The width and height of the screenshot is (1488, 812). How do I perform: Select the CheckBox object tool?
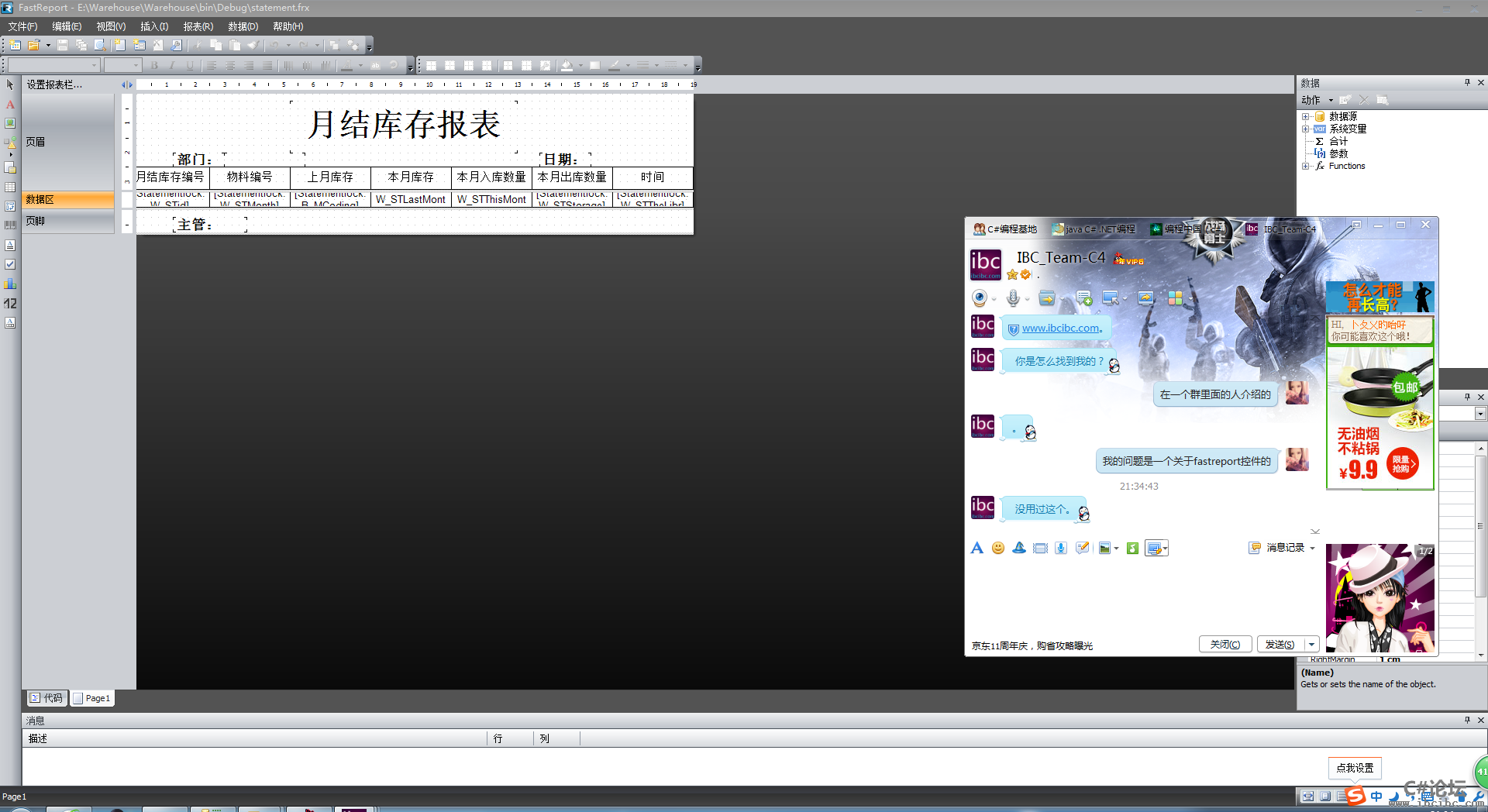tap(10, 264)
